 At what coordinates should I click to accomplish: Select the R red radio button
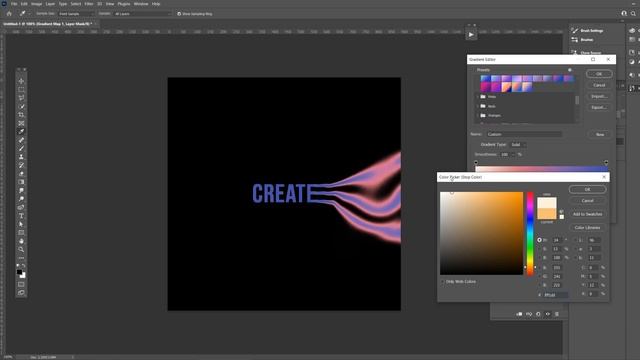pyautogui.click(x=539, y=268)
